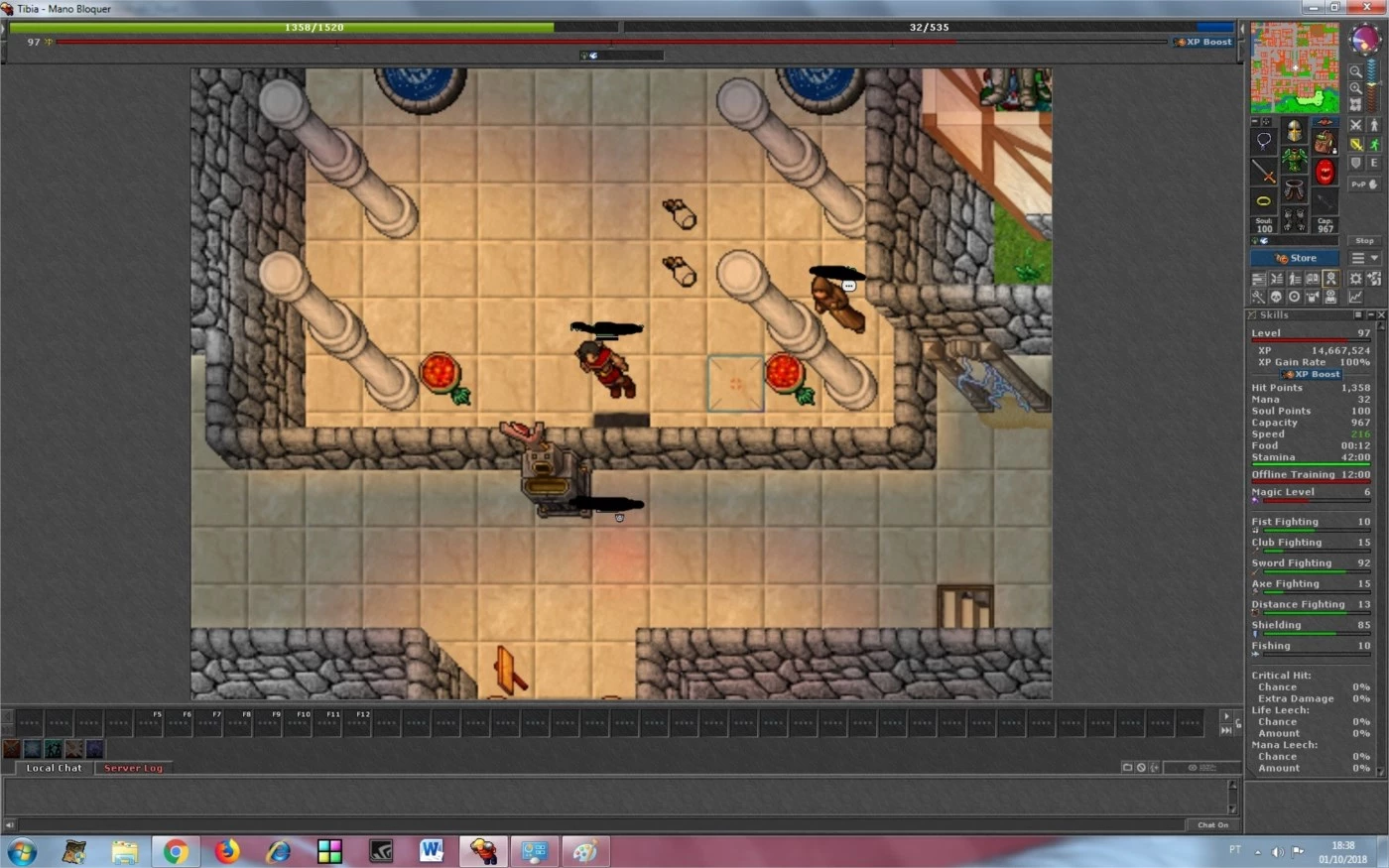
Task: Open the options gear icon
Action: click(x=1356, y=279)
